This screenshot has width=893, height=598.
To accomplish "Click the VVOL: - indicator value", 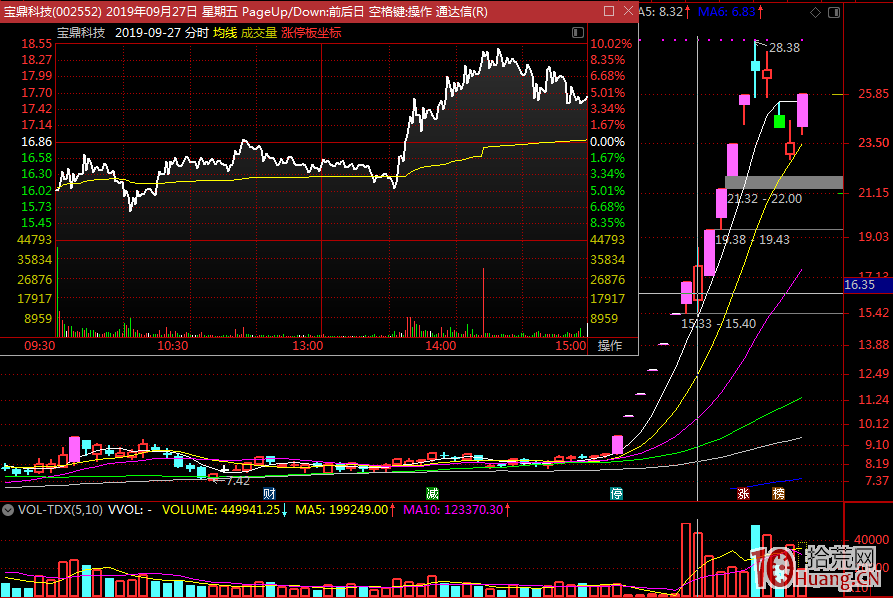I will pyautogui.click(x=130, y=510).
